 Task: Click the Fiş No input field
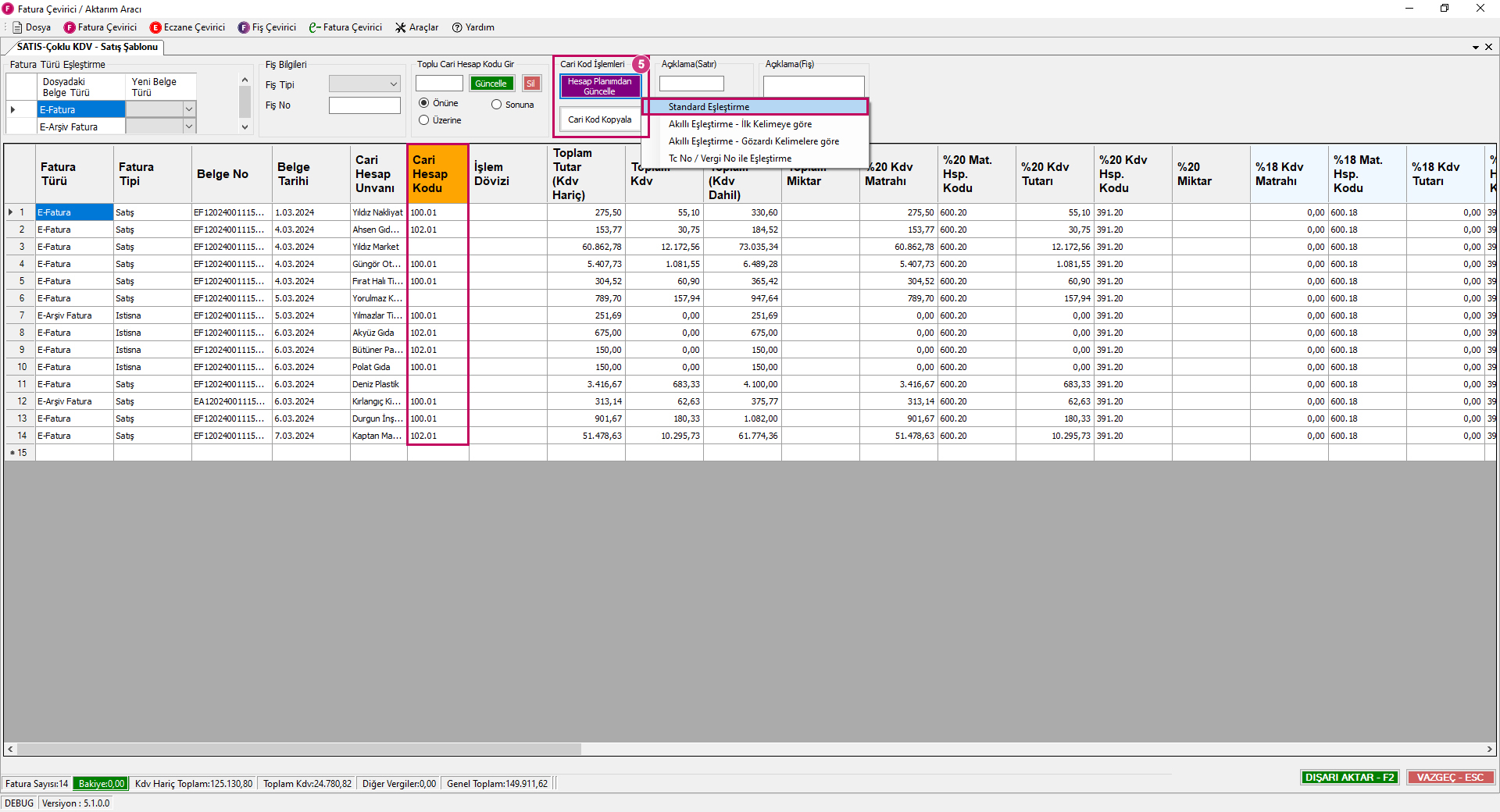point(364,105)
